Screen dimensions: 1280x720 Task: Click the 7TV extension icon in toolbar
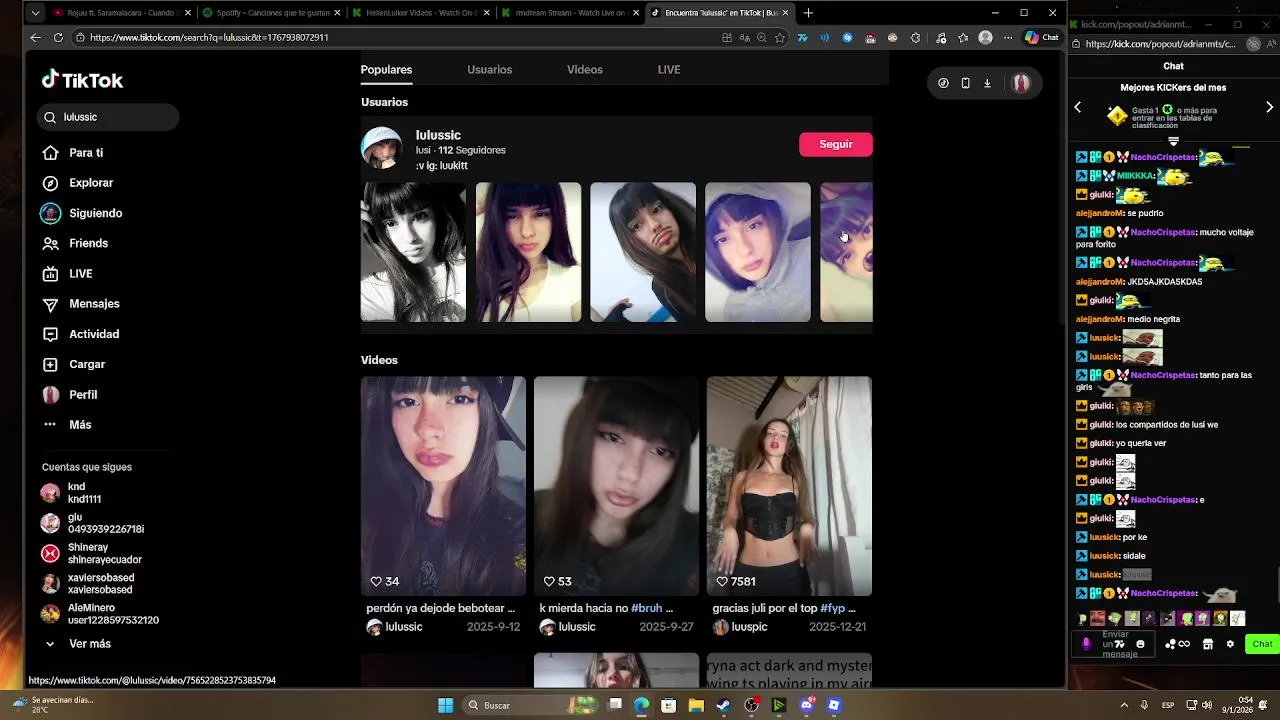[x=802, y=37]
